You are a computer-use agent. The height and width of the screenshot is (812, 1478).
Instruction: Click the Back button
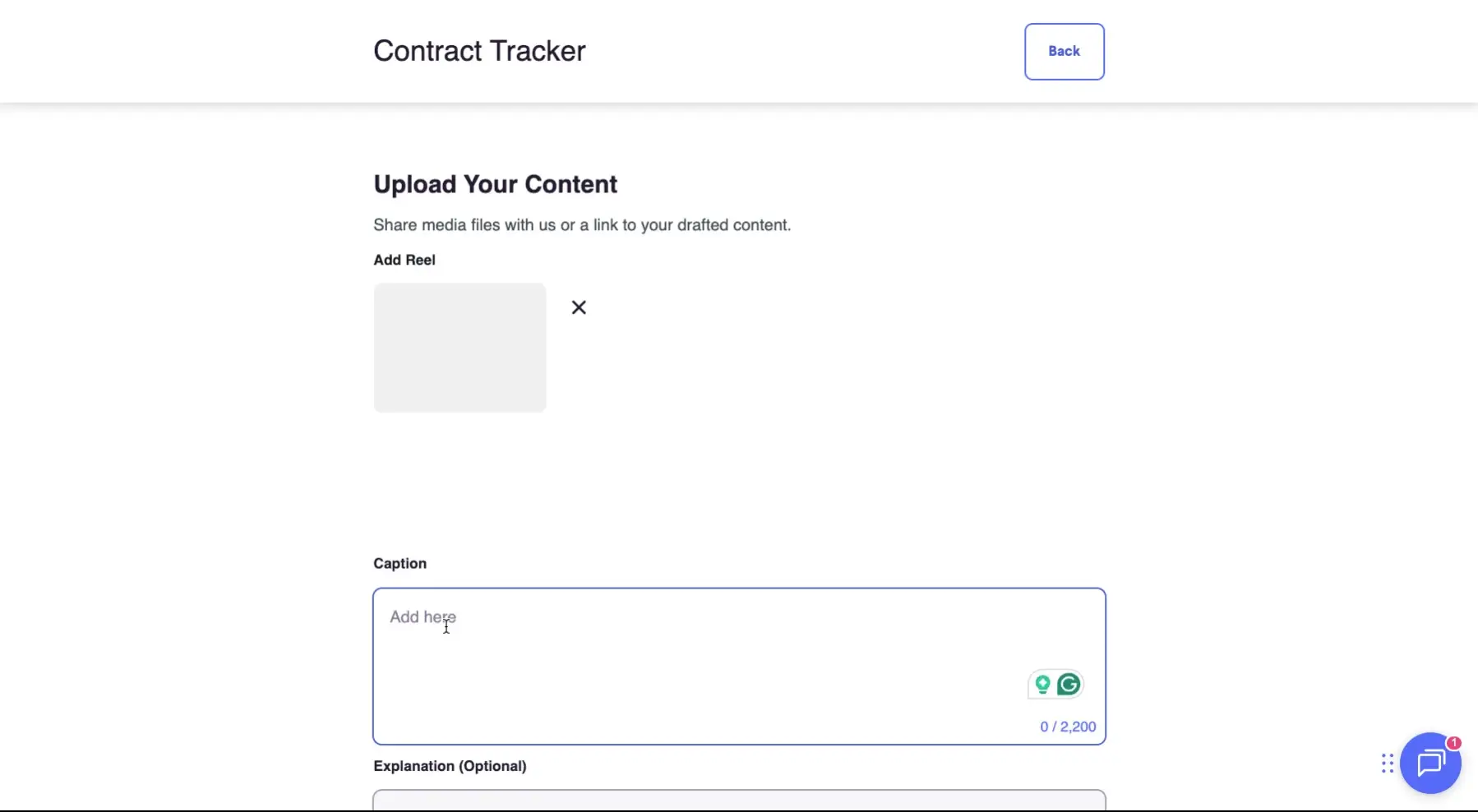coord(1064,51)
